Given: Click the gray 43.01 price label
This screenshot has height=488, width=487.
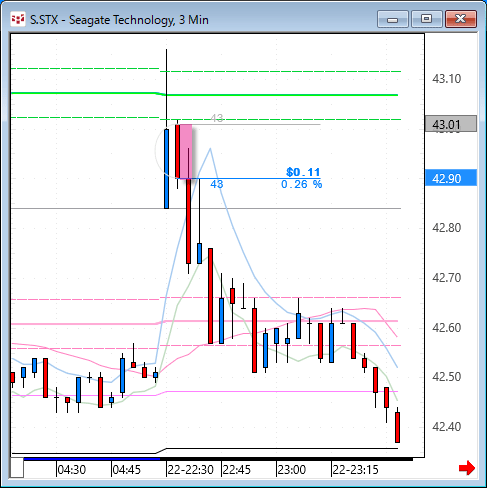Looking at the screenshot, I should coord(451,124).
